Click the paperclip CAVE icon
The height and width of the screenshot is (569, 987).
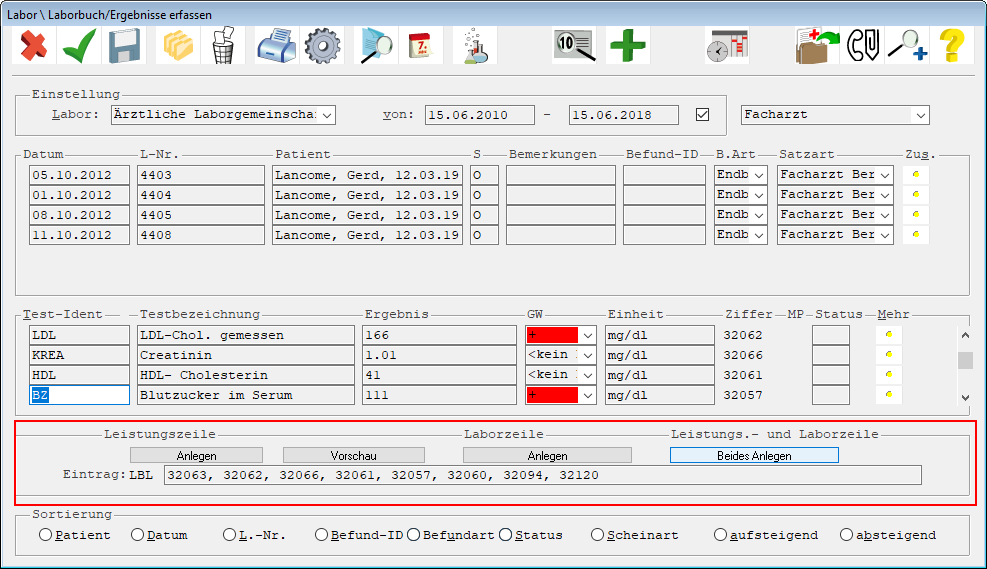click(x=862, y=46)
